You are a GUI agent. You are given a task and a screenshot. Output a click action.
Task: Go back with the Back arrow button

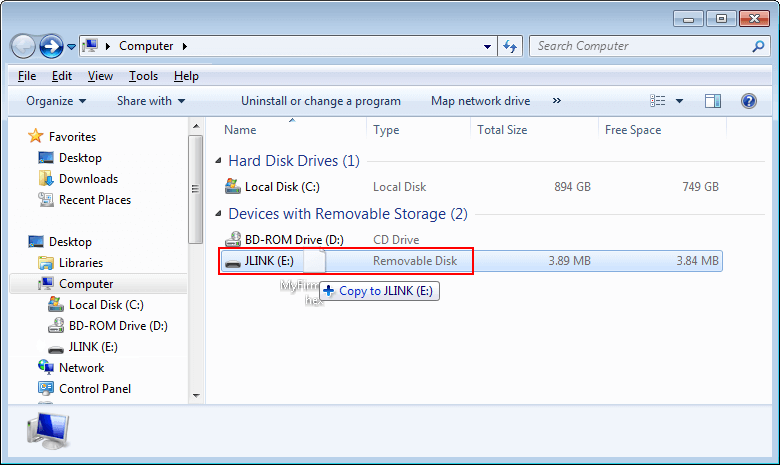(x=22, y=46)
